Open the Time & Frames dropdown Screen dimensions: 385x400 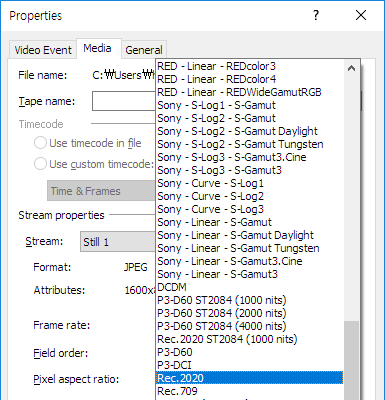click(x=101, y=191)
